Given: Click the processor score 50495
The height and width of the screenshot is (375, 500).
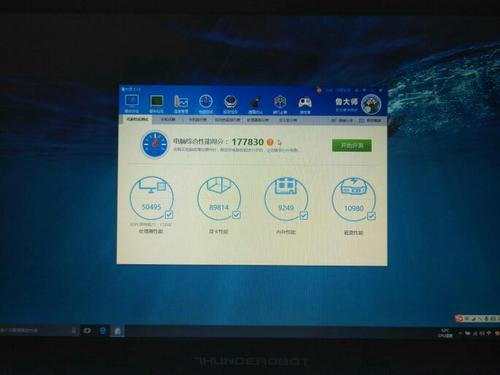Looking at the screenshot, I should pyautogui.click(x=151, y=207).
